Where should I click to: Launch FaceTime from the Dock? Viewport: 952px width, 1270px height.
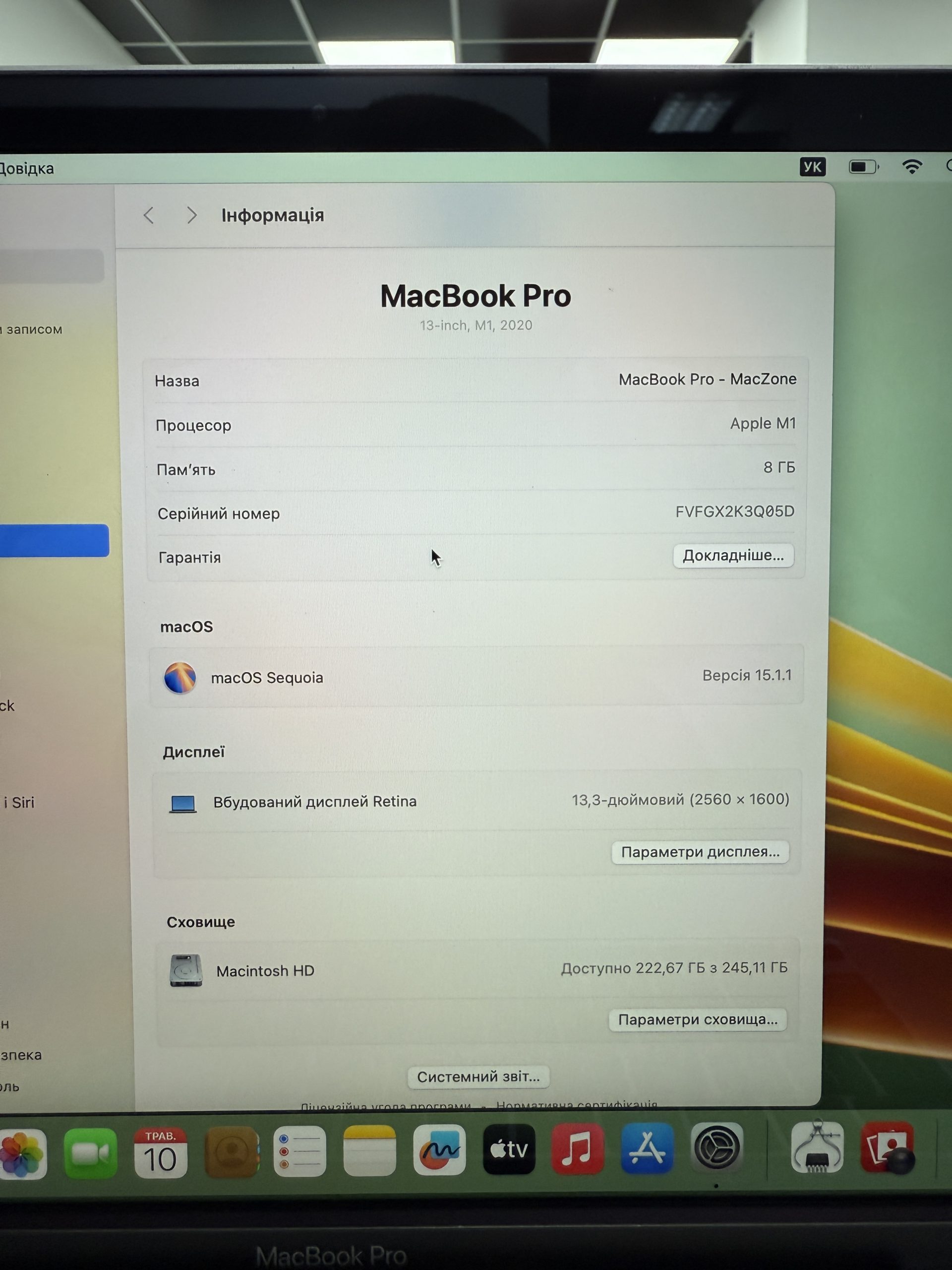(91, 1153)
